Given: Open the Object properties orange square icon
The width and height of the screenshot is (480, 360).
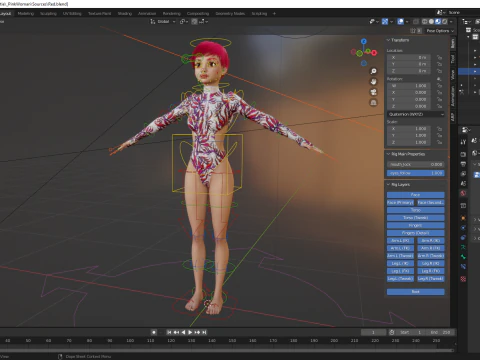Looking at the screenshot, I should (463, 218).
